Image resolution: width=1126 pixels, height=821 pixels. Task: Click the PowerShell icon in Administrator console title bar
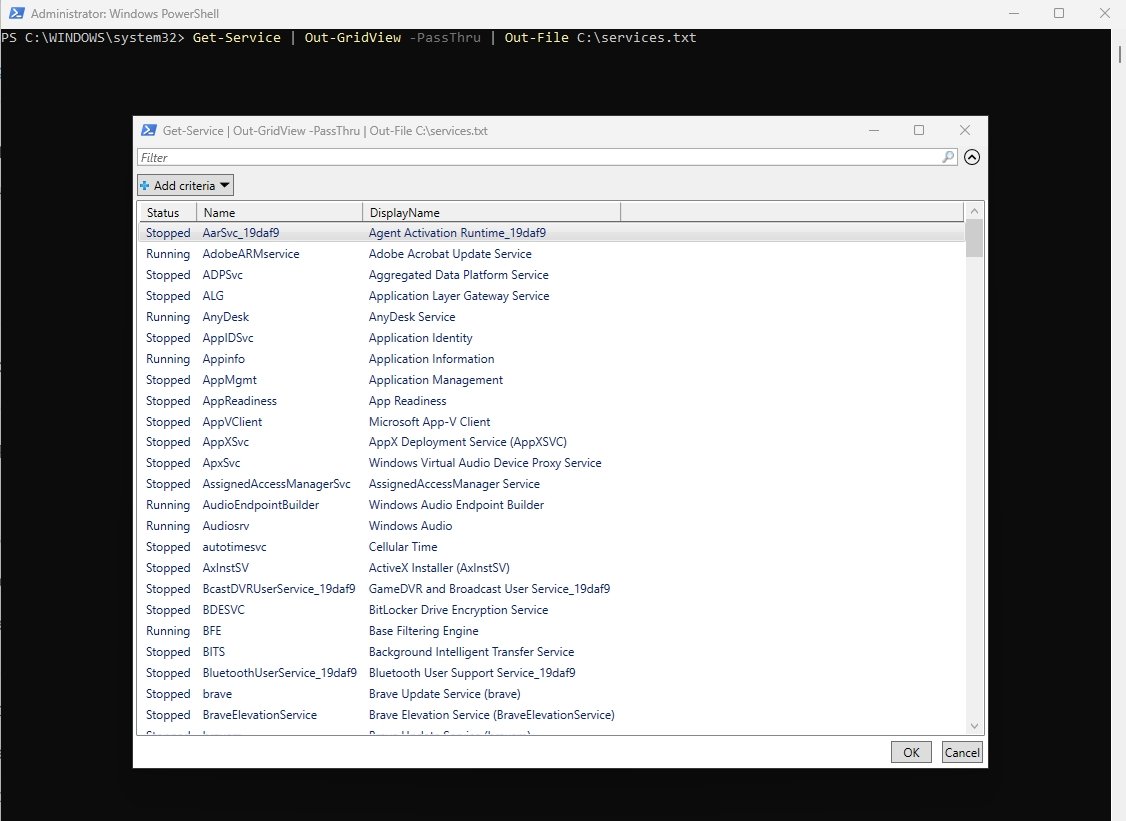16,13
